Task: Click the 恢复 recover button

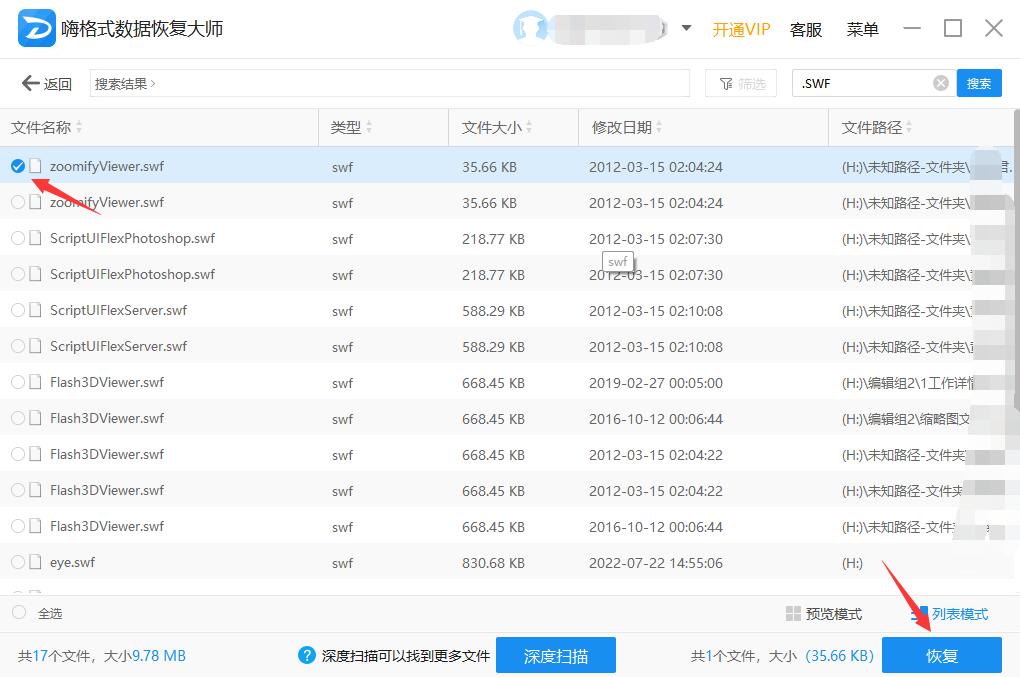Action: (941, 655)
